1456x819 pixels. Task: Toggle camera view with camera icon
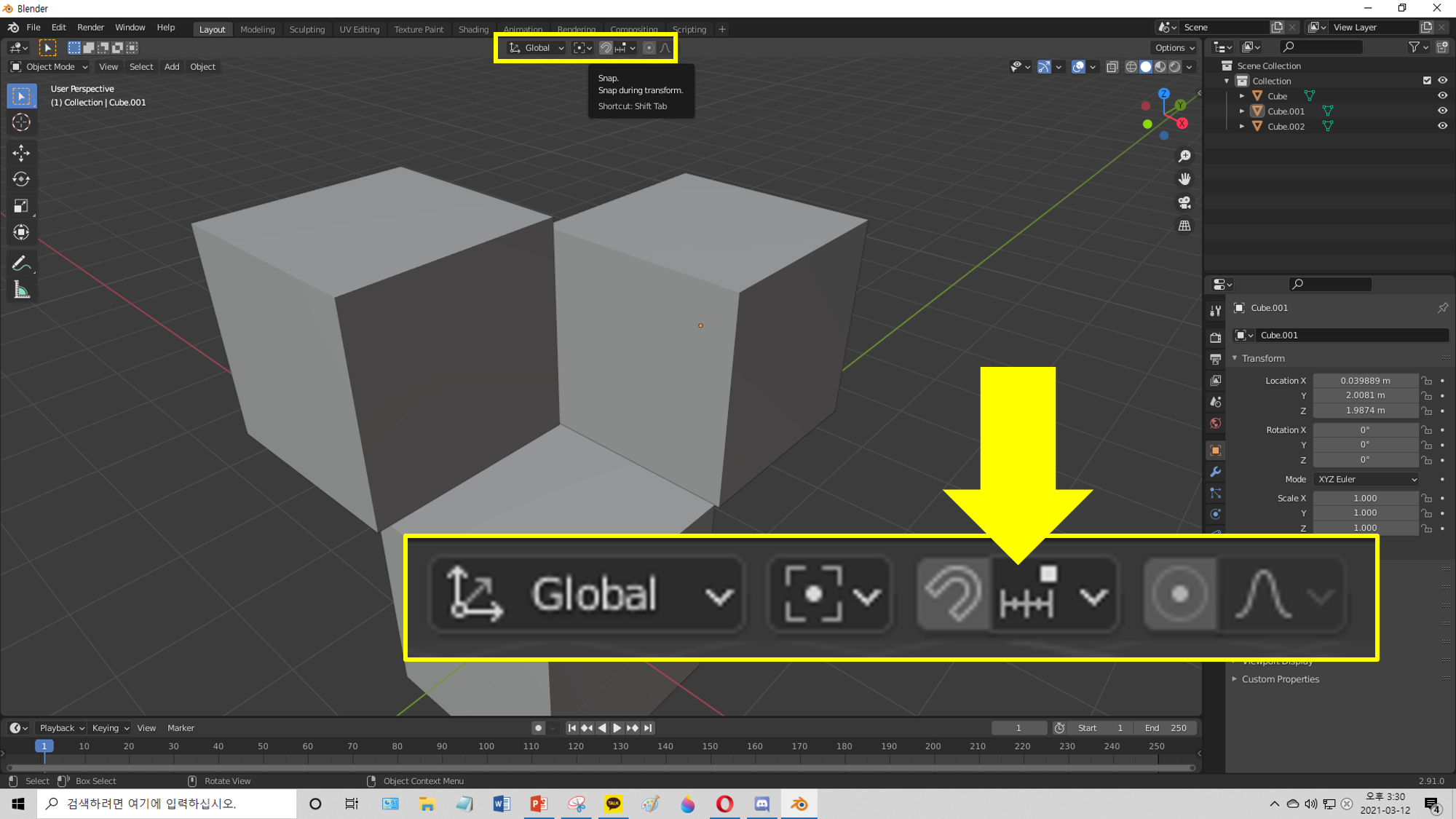tap(1184, 202)
